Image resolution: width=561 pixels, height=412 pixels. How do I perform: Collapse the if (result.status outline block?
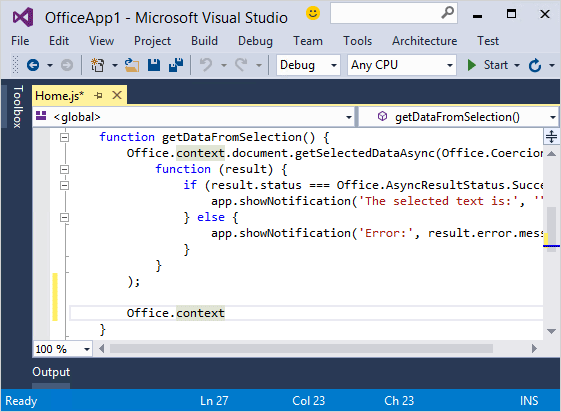coord(64,185)
